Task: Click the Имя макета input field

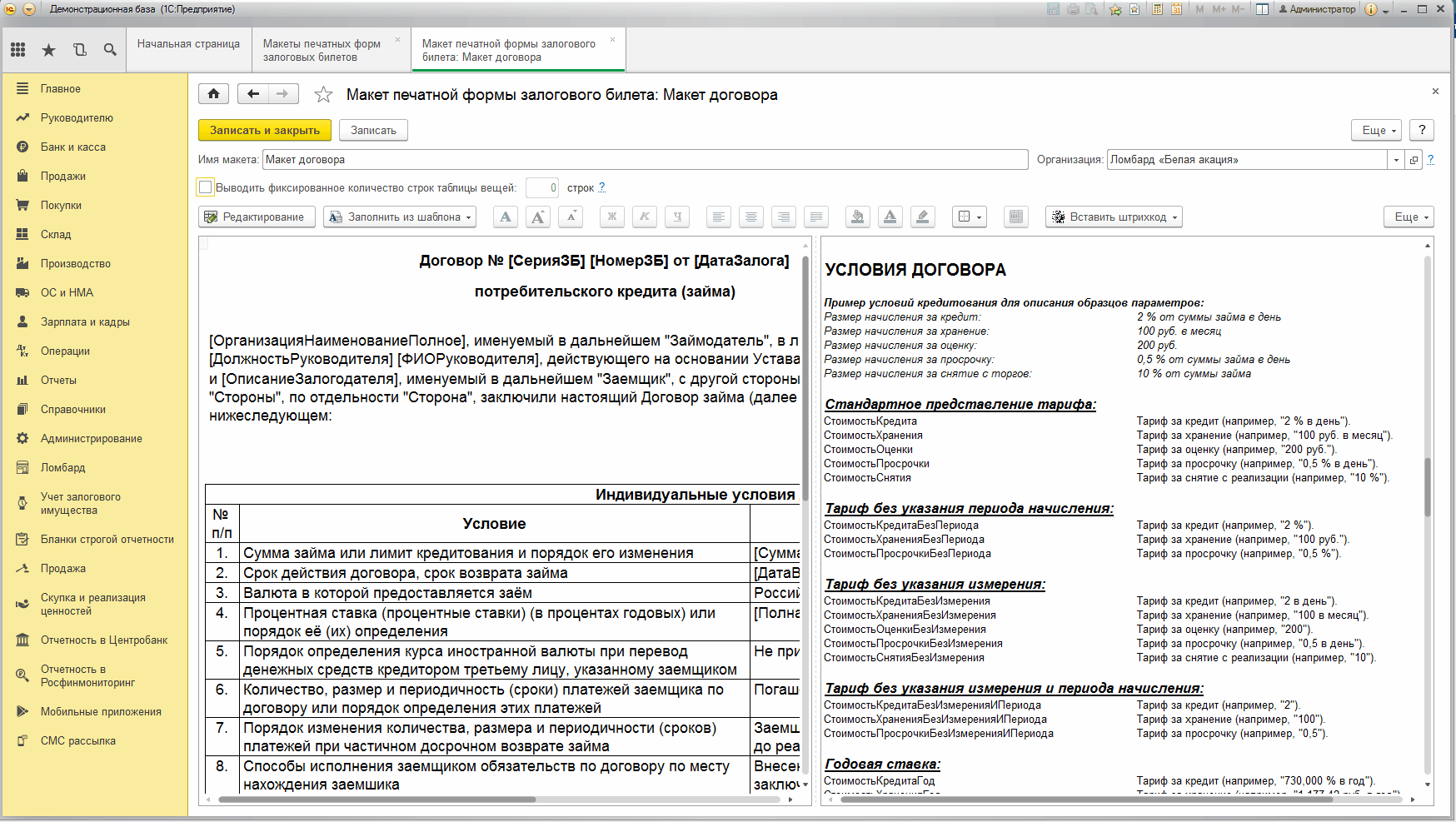Action: click(646, 160)
